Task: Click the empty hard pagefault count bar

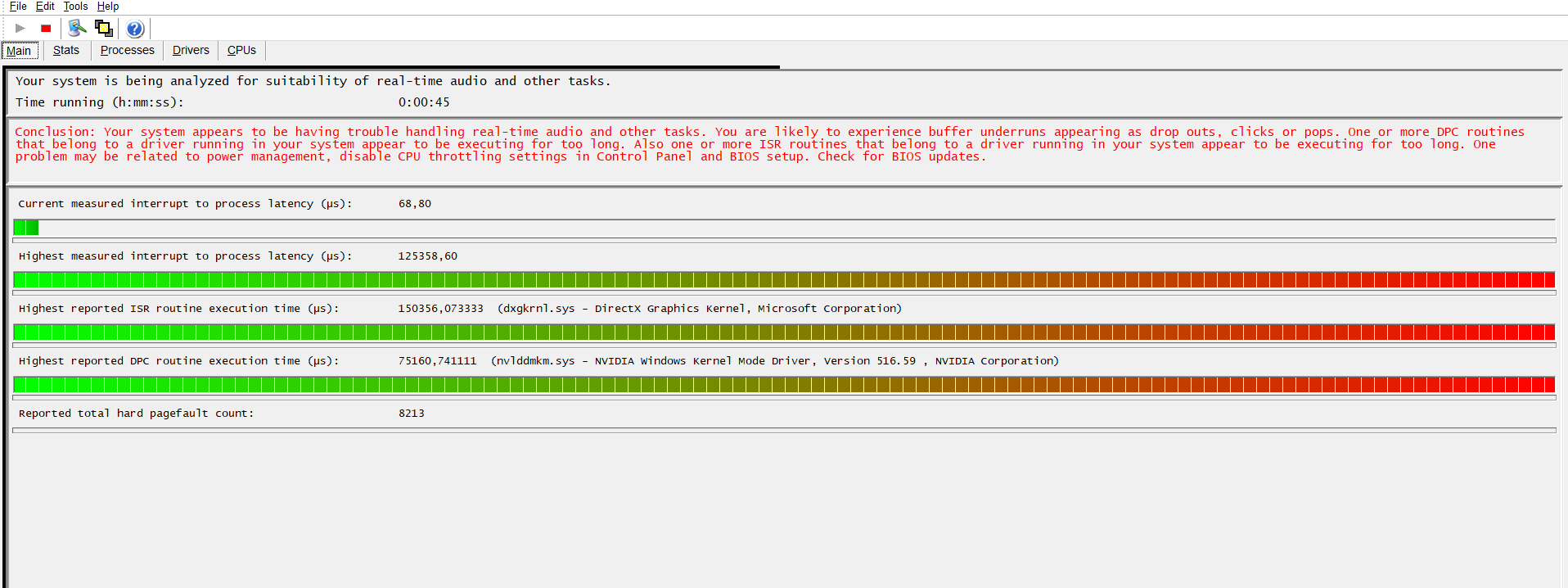Action: click(784, 430)
